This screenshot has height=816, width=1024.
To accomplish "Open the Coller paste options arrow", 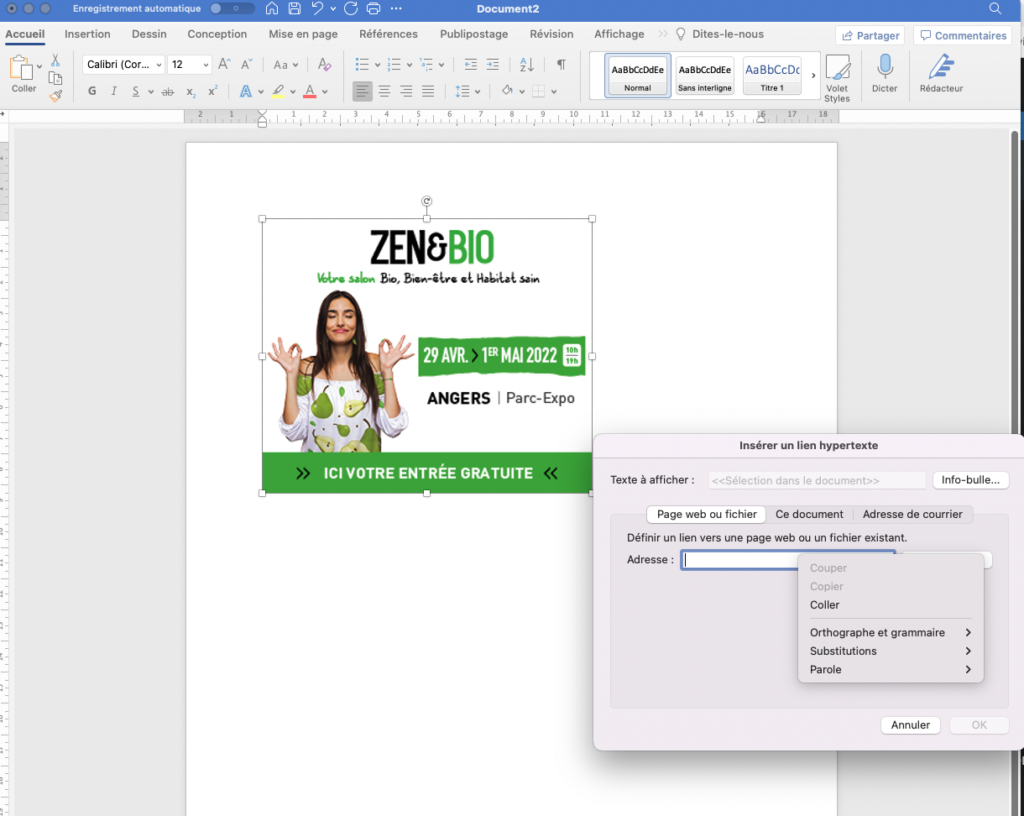I will click(x=39, y=66).
